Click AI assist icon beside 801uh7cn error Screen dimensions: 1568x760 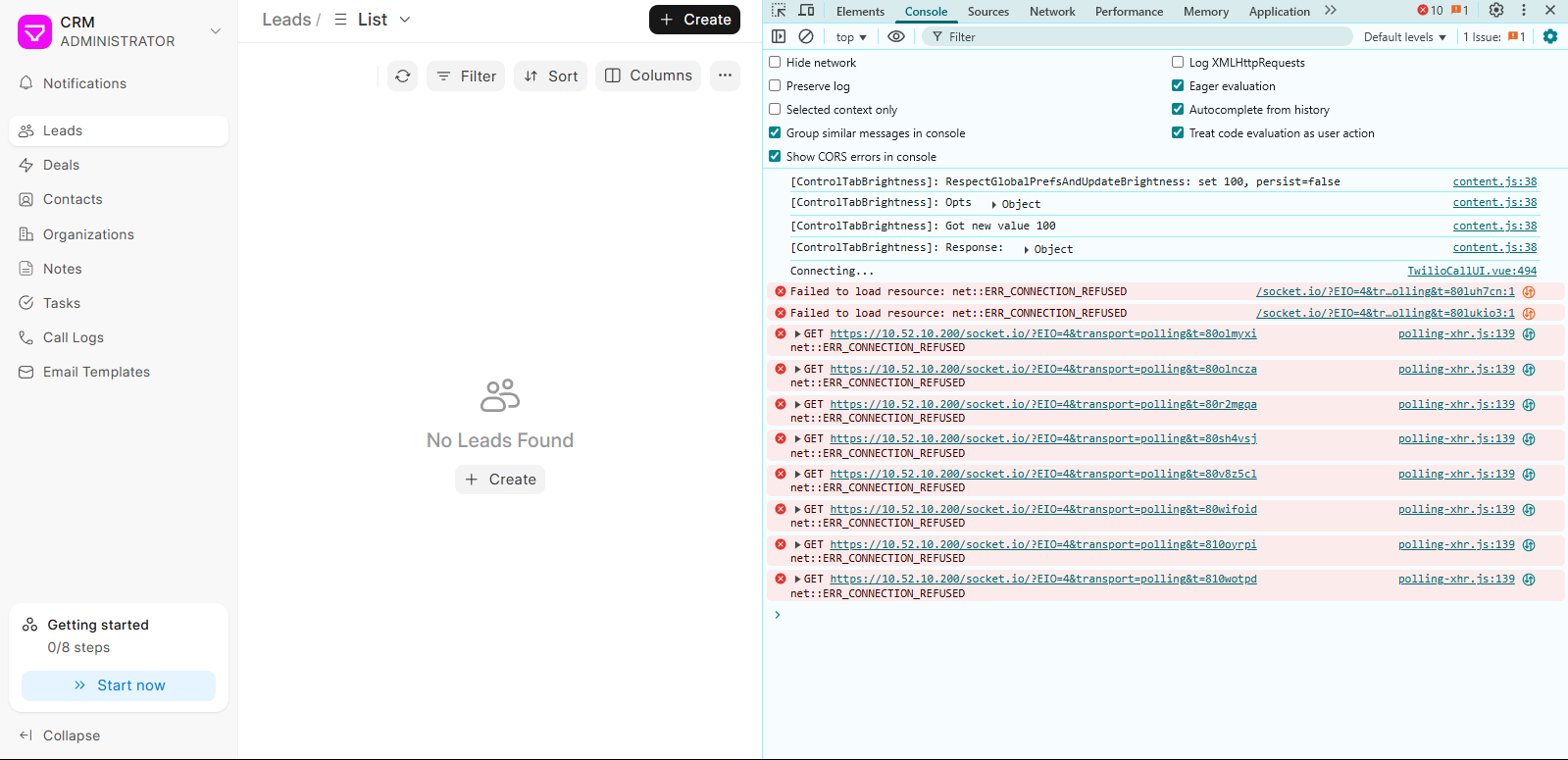pos(1529,291)
